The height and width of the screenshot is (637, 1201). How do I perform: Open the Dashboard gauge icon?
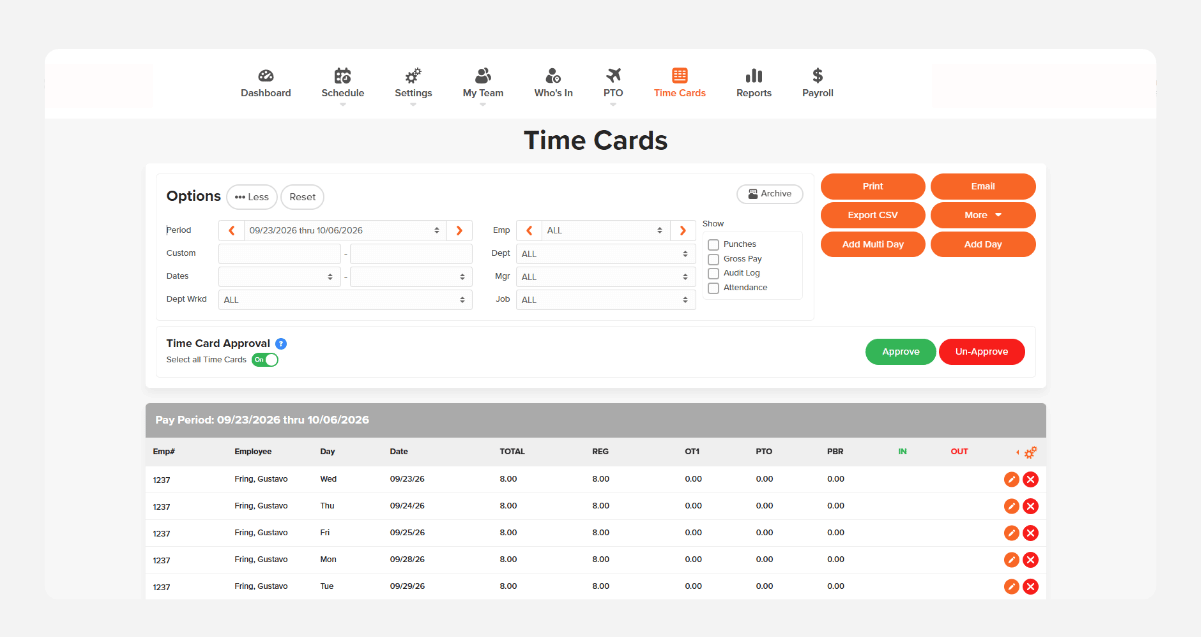pos(265,76)
